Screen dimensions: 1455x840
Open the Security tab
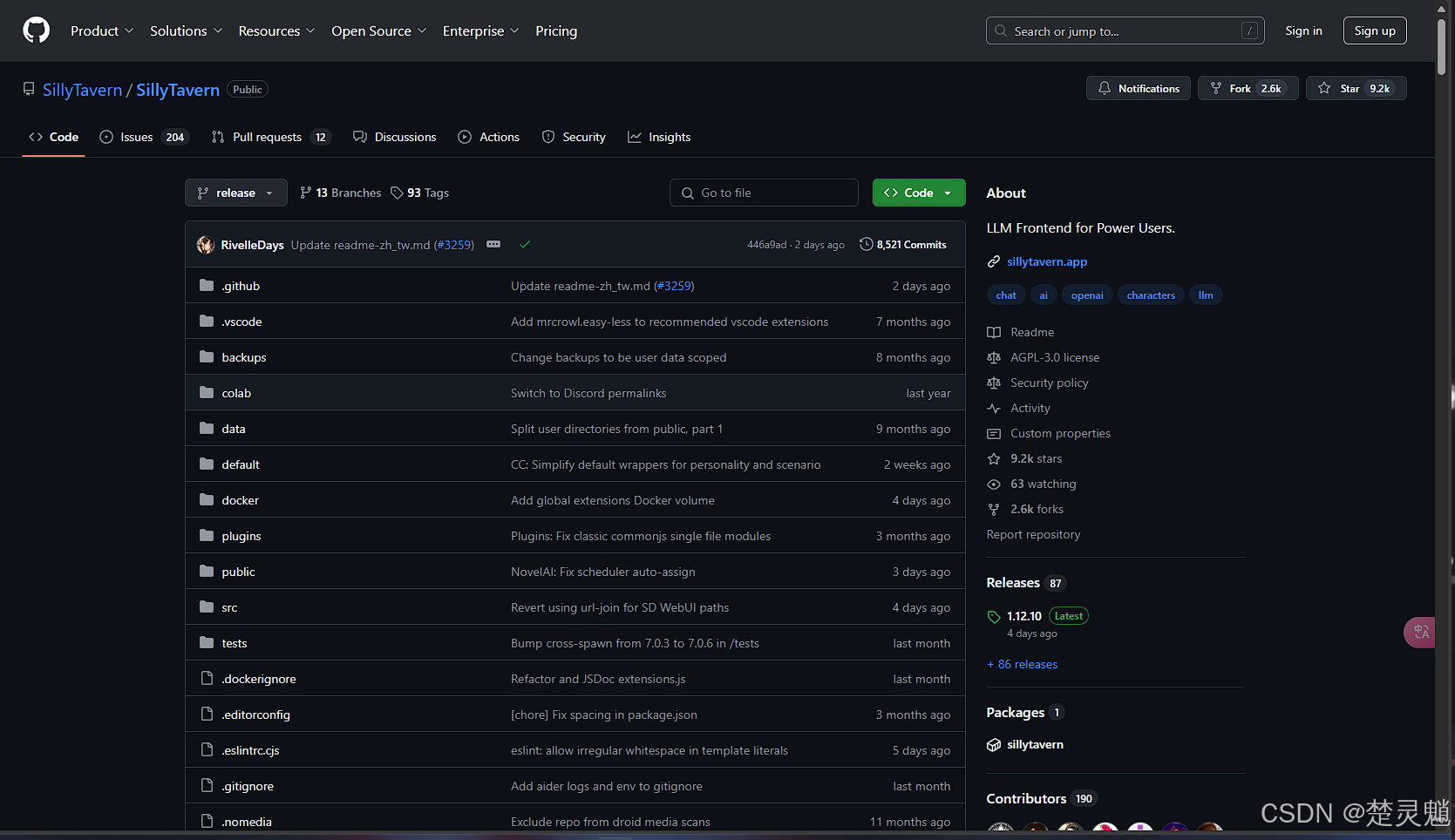click(574, 137)
